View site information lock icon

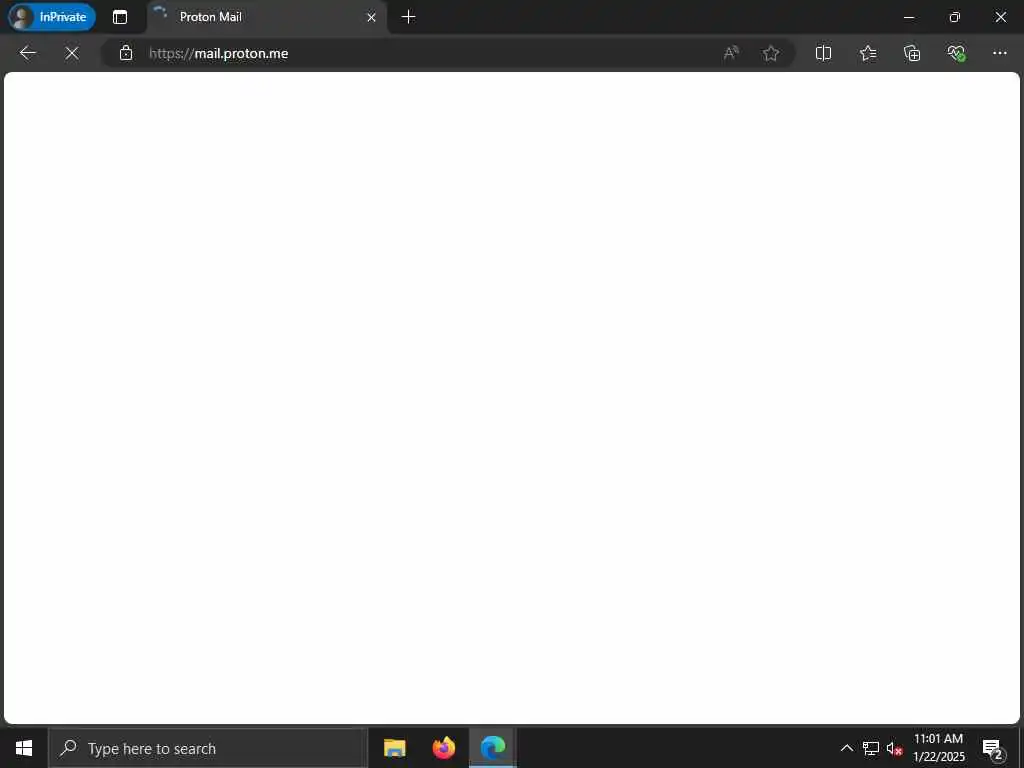coord(126,53)
